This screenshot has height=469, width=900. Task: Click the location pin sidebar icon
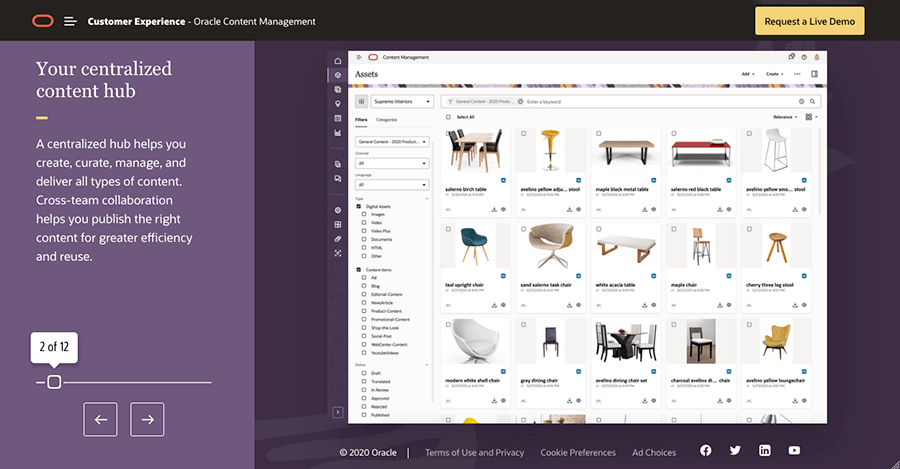[x=338, y=104]
